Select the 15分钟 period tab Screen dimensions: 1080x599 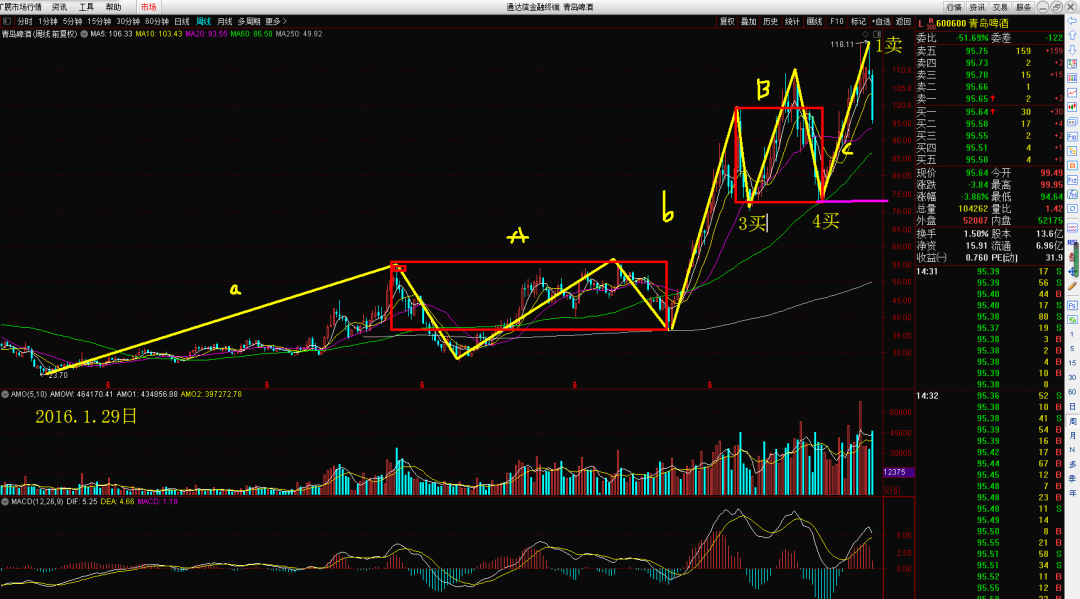coord(99,22)
